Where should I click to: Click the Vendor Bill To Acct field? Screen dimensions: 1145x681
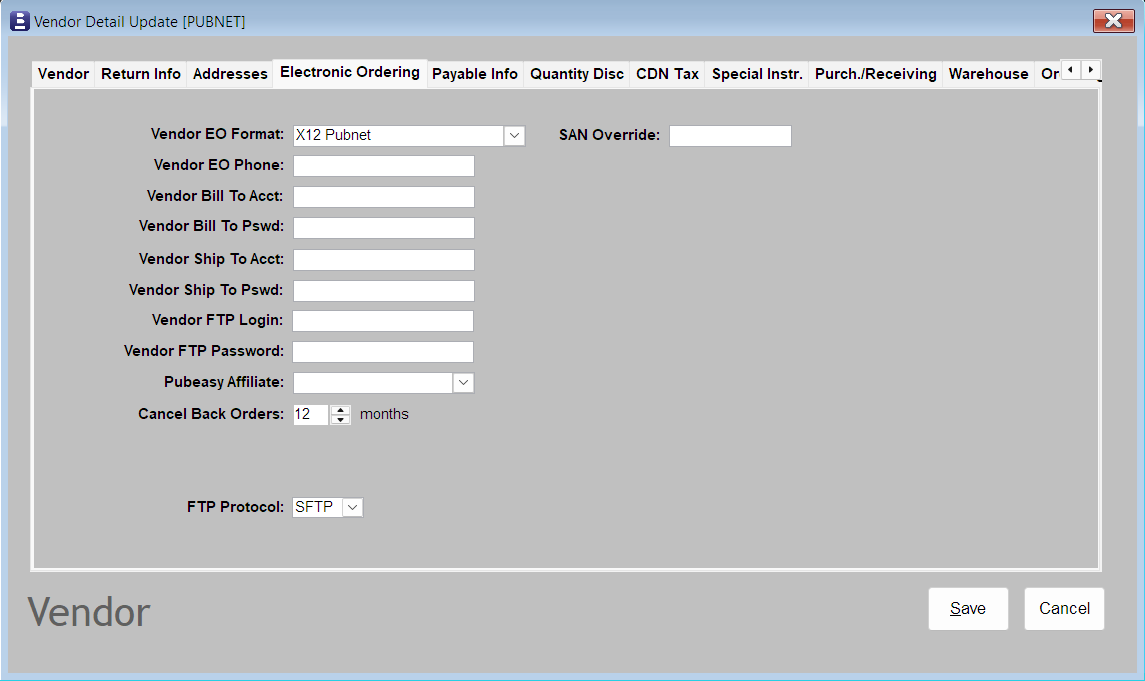(383, 196)
